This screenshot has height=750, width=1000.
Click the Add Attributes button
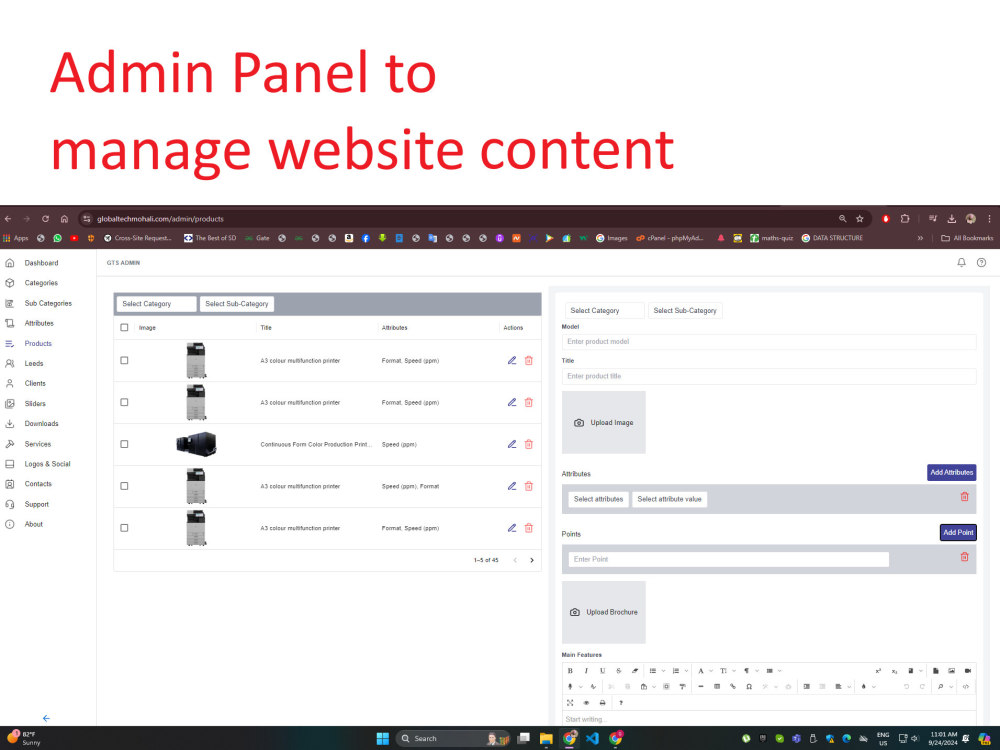click(951, 472)
